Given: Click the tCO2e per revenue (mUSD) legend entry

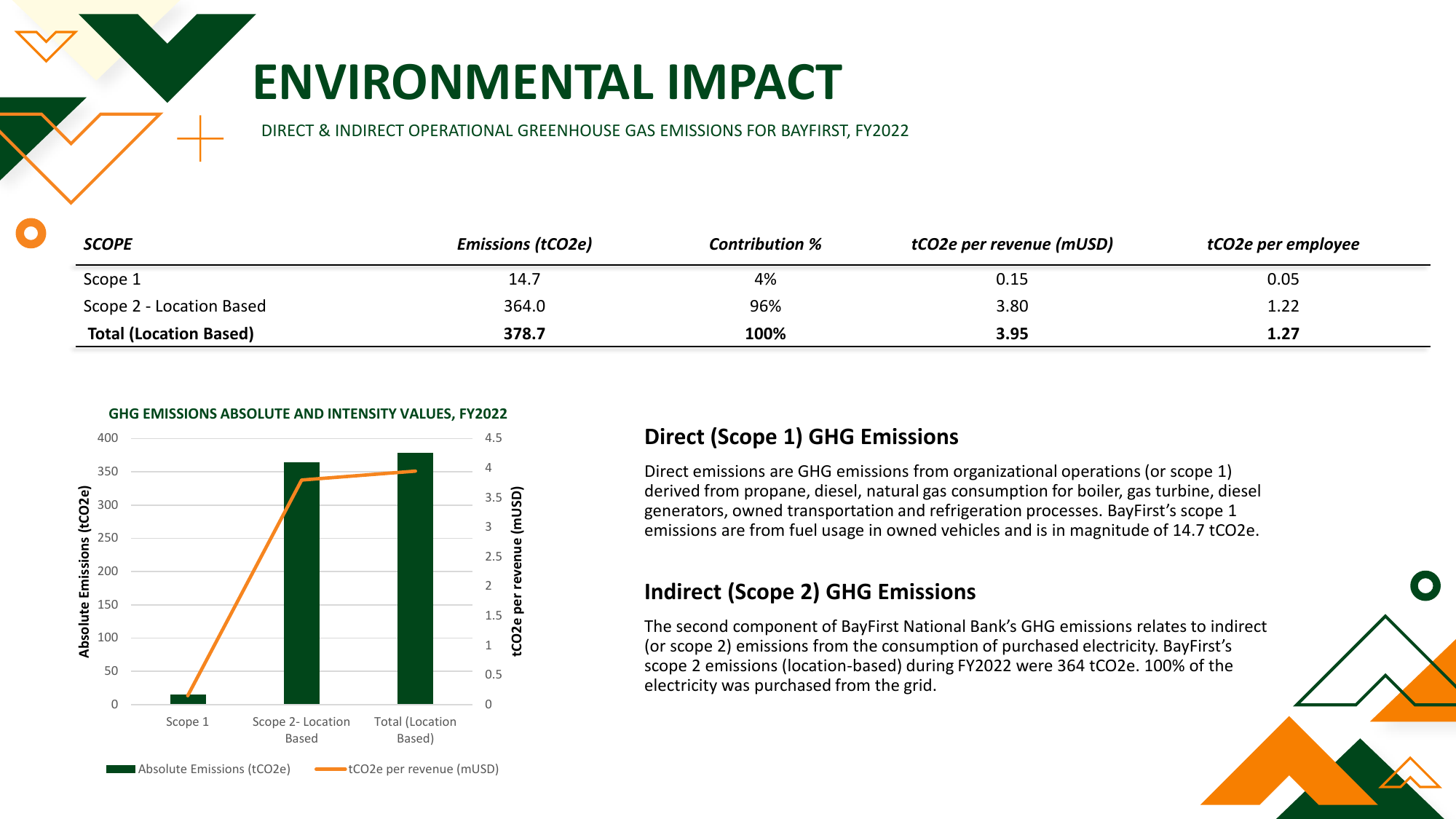Looking at the screenshot, I should [x=407, y=769].
